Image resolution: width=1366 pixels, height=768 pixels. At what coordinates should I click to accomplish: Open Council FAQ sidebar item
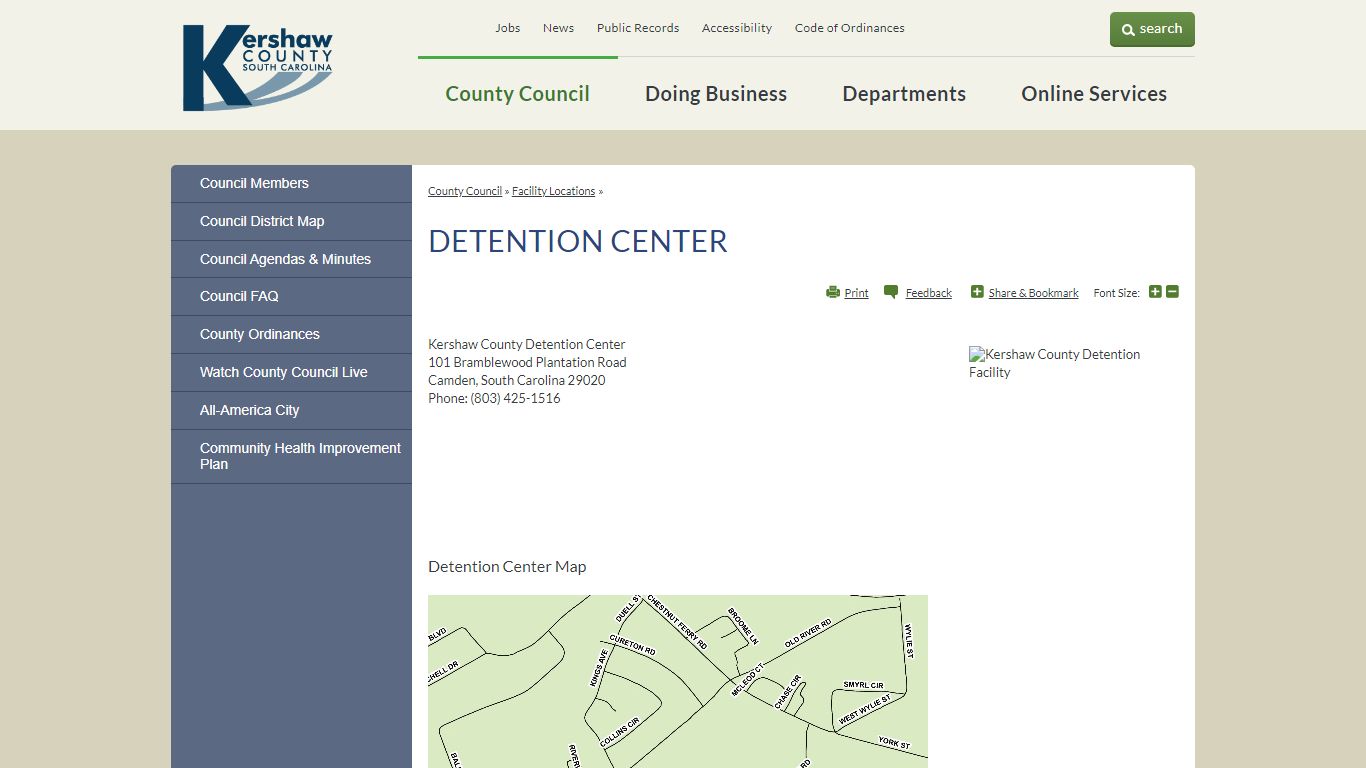[291, 297]
